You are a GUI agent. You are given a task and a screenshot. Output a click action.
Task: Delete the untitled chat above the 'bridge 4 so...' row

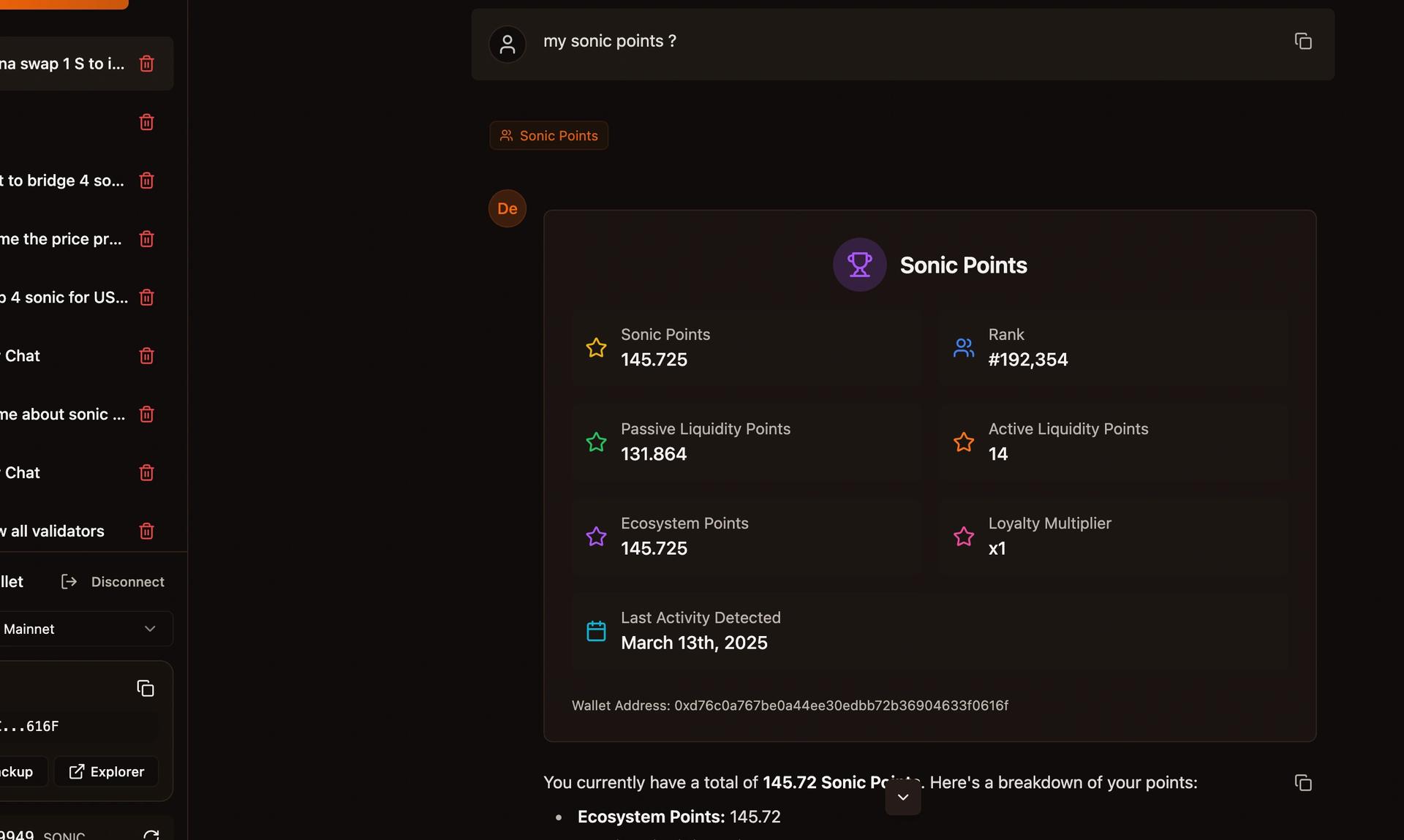pyautogui.click(x=146, y=122)
